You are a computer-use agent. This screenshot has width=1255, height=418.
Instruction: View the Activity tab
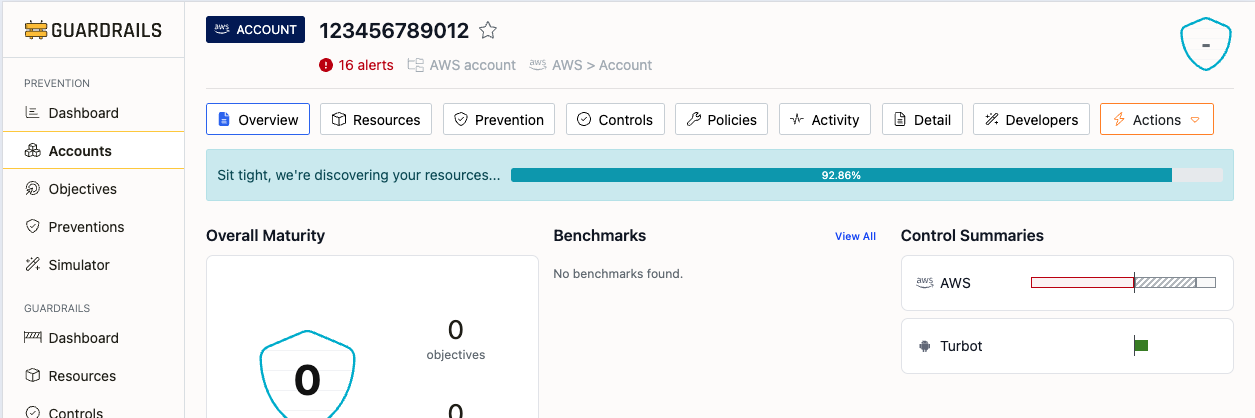(825, 119)
